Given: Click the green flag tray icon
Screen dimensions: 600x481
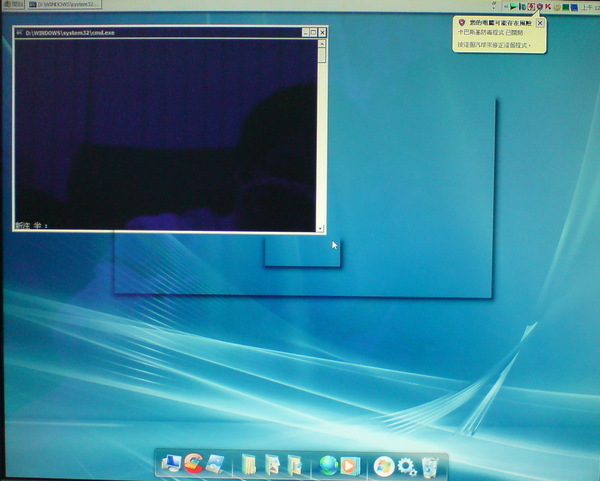Looking at the screenshot, I should [513, 7].
